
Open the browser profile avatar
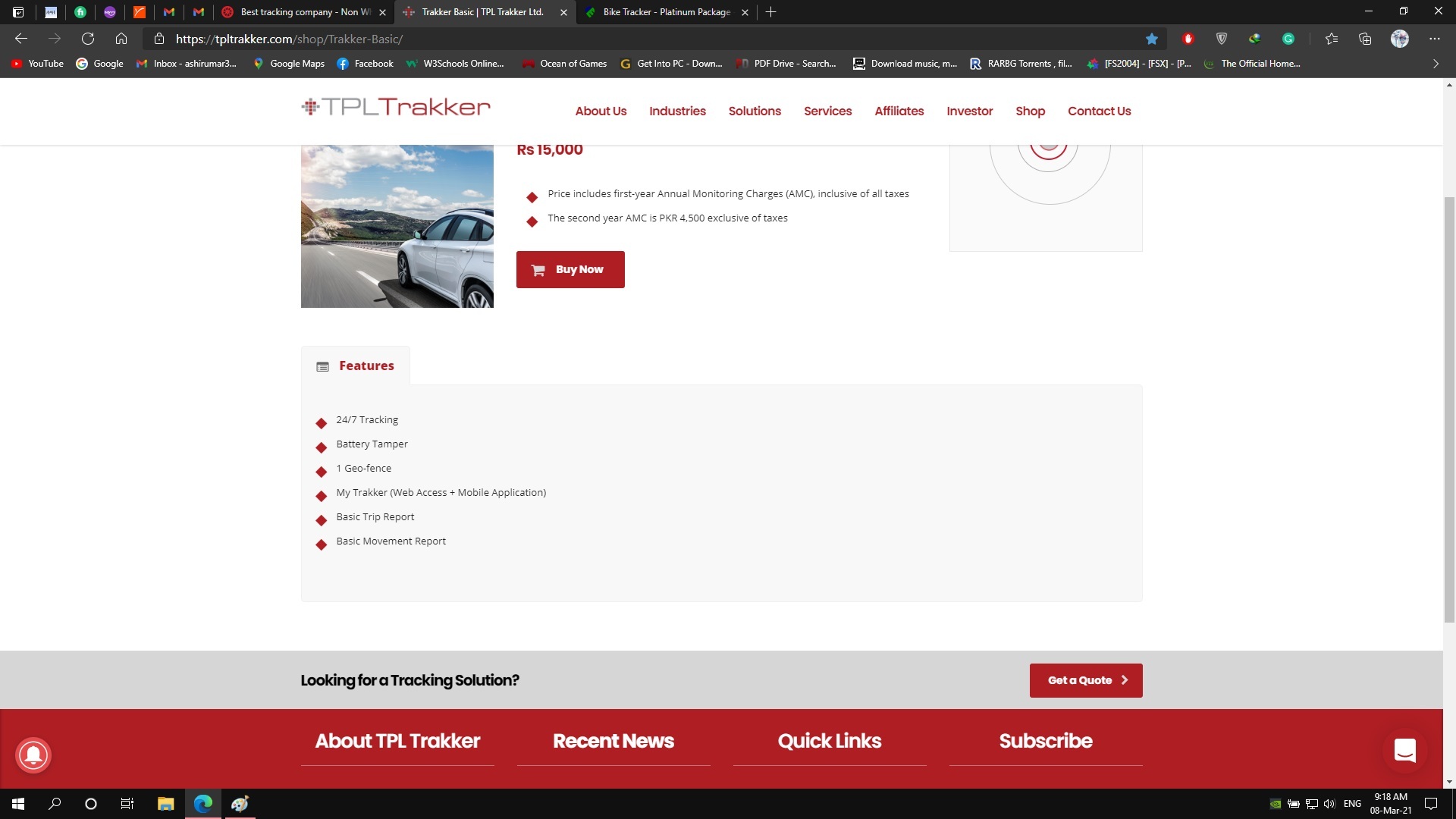pos(1400,39)
